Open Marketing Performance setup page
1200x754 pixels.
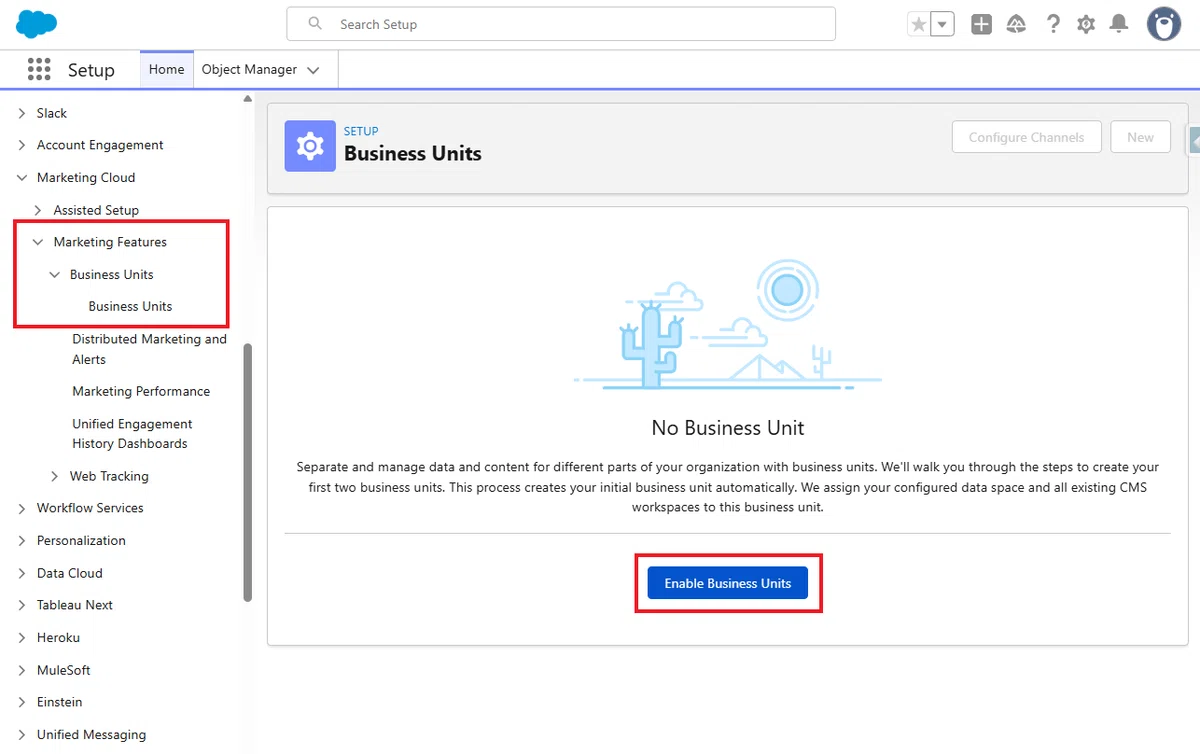click(141, 391)
